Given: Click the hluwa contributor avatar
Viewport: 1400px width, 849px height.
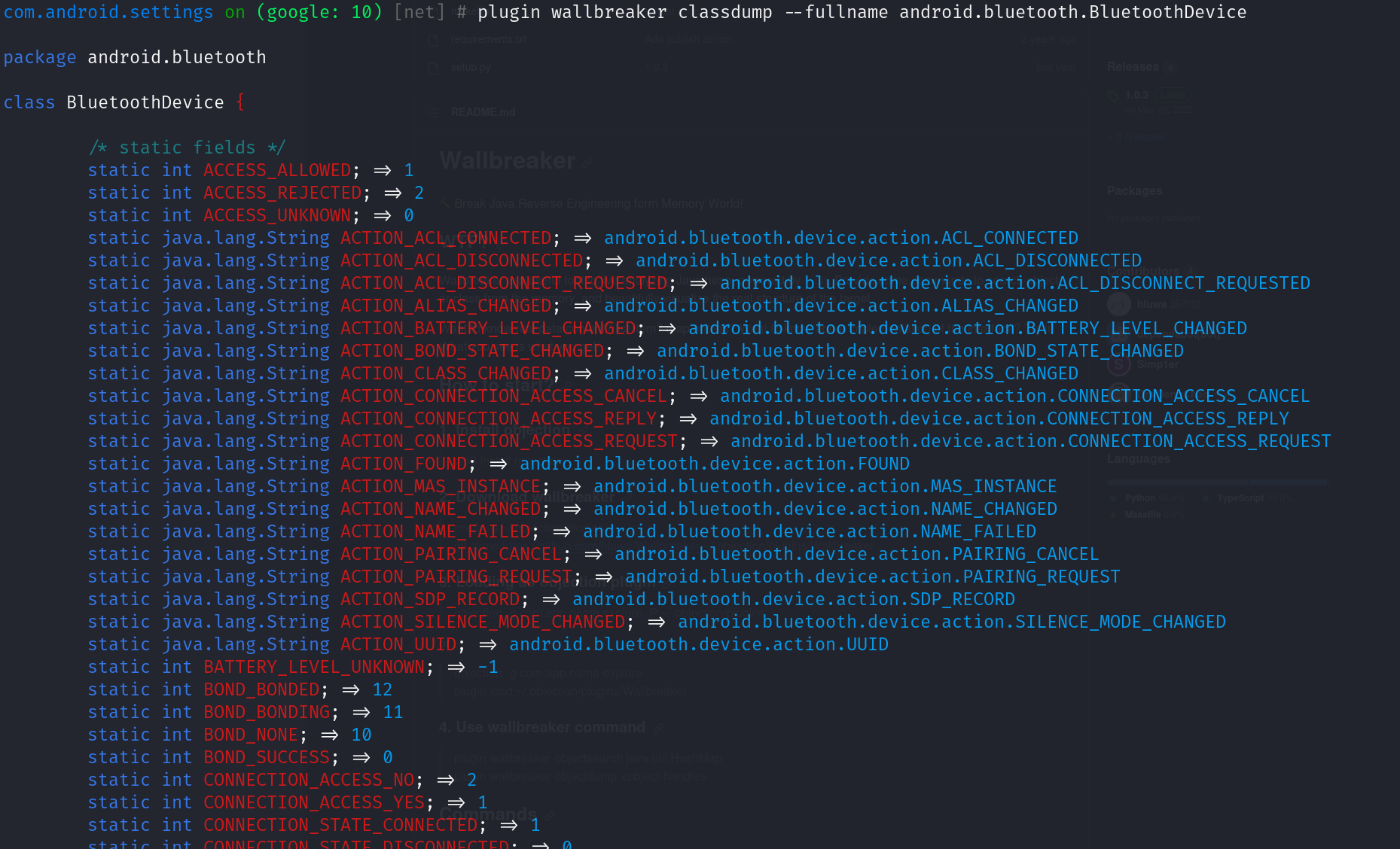Looking at the screenshot, I should tap(1119, 304).
